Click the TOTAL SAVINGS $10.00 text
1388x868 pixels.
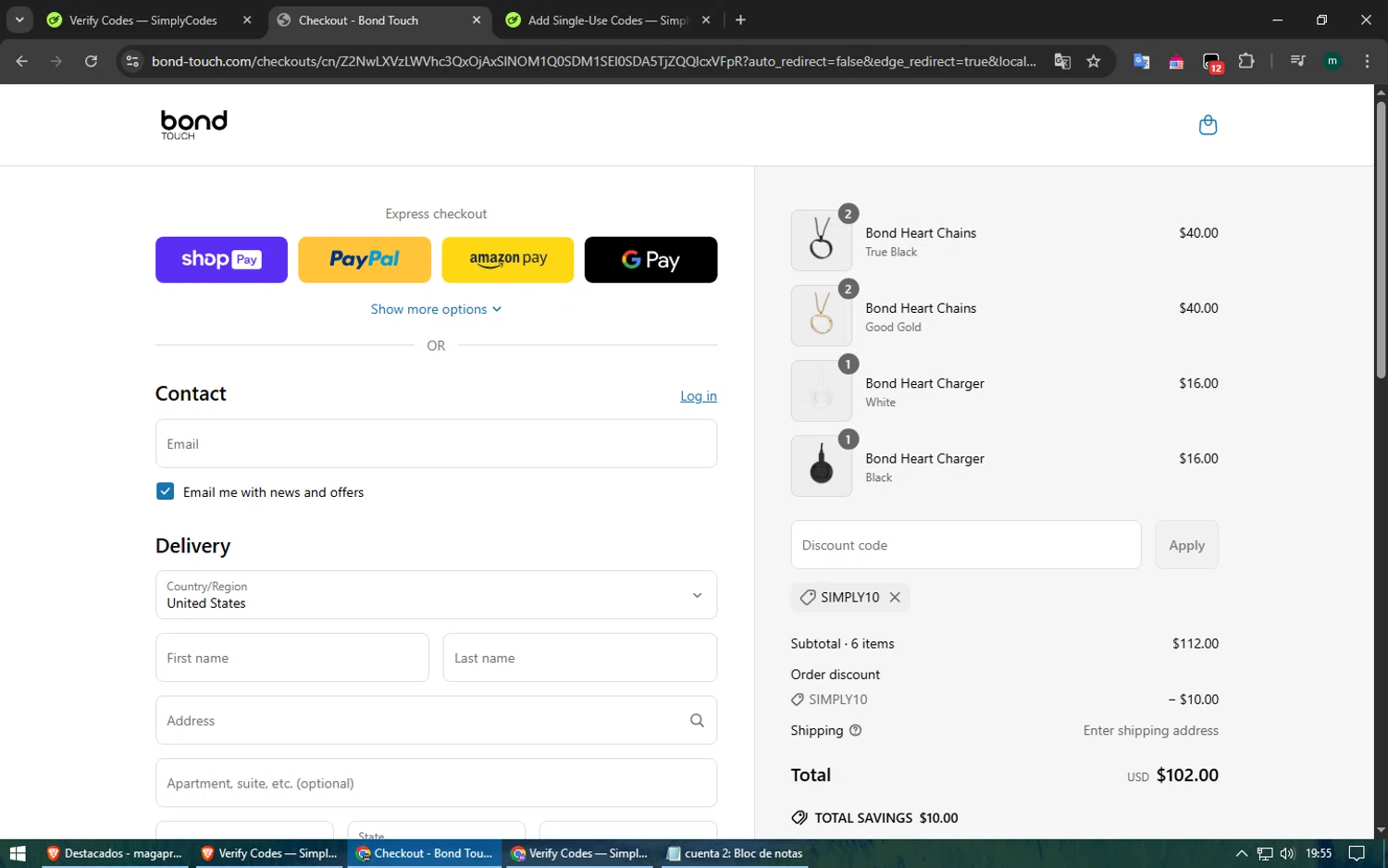886,818
